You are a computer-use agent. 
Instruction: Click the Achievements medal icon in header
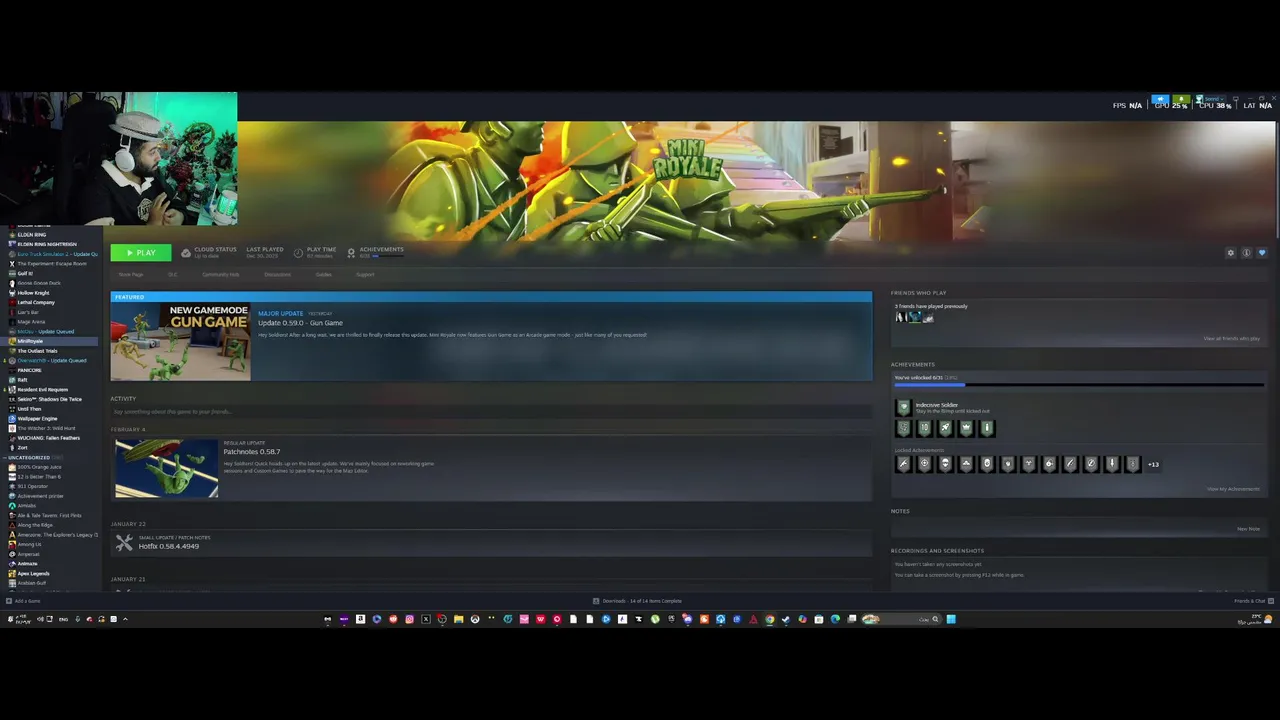tap(351, 253)
